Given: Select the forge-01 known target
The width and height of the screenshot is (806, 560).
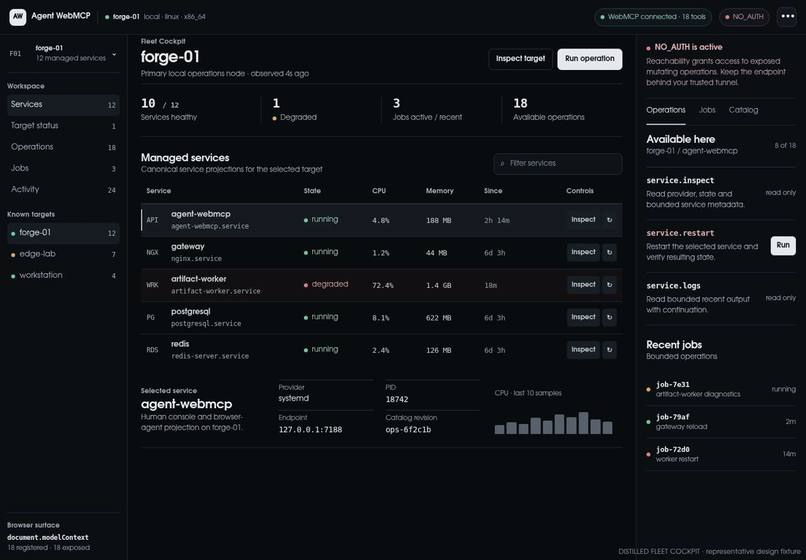Looking at the screenshot, I should pos(63,233).
